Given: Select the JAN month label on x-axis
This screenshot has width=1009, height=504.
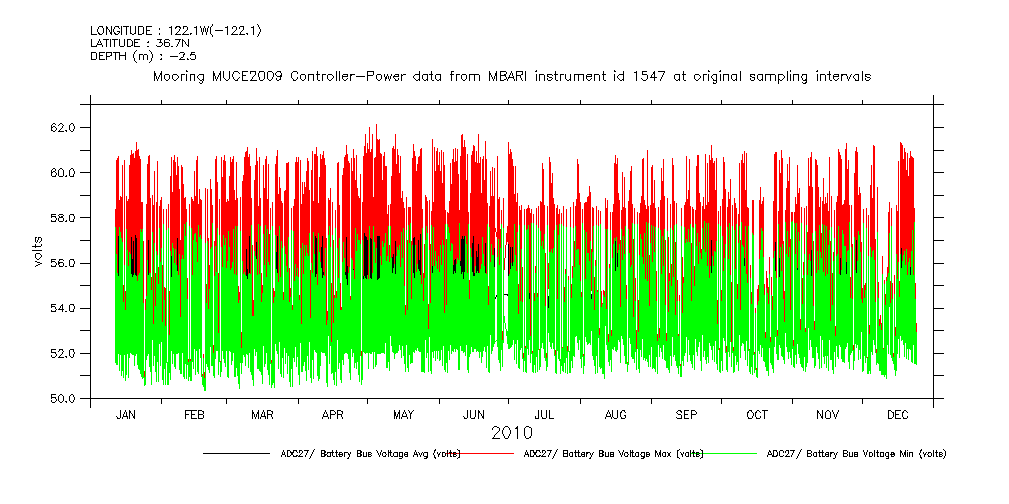Looking at the screenshot, I should click(126, 414).
